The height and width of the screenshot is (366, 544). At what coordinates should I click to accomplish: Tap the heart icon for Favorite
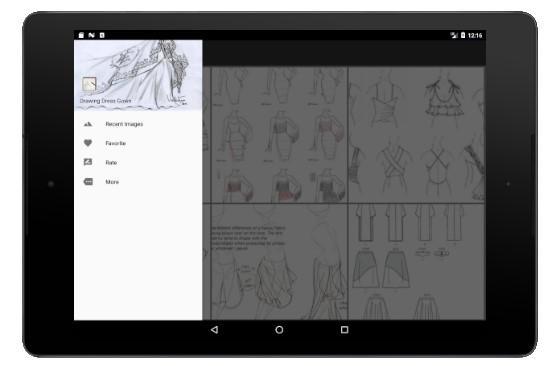point(88,143)
